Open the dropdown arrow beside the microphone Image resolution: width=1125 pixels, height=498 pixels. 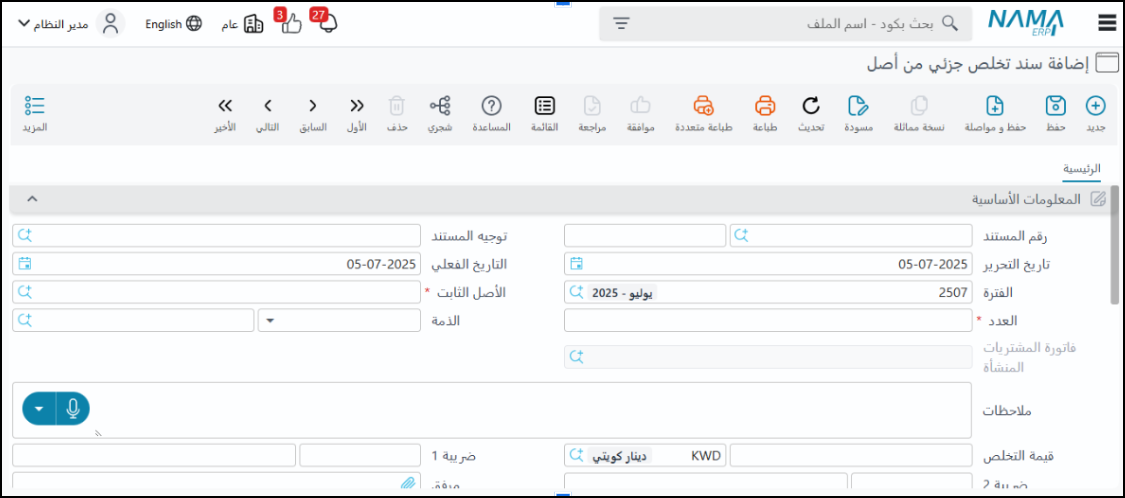pos(39,408)
